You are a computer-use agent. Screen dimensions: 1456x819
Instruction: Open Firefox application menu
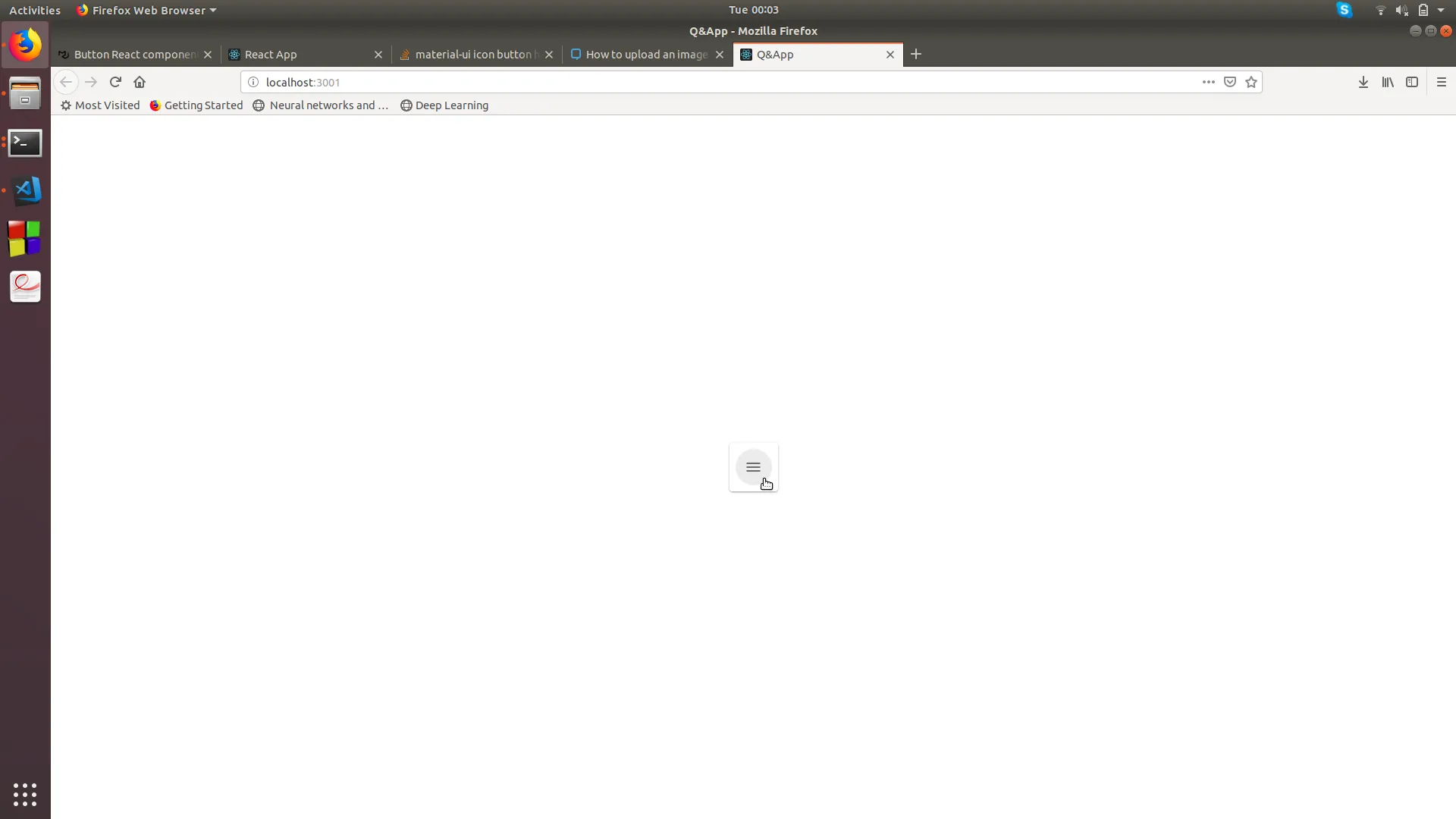click(1442, 82)
